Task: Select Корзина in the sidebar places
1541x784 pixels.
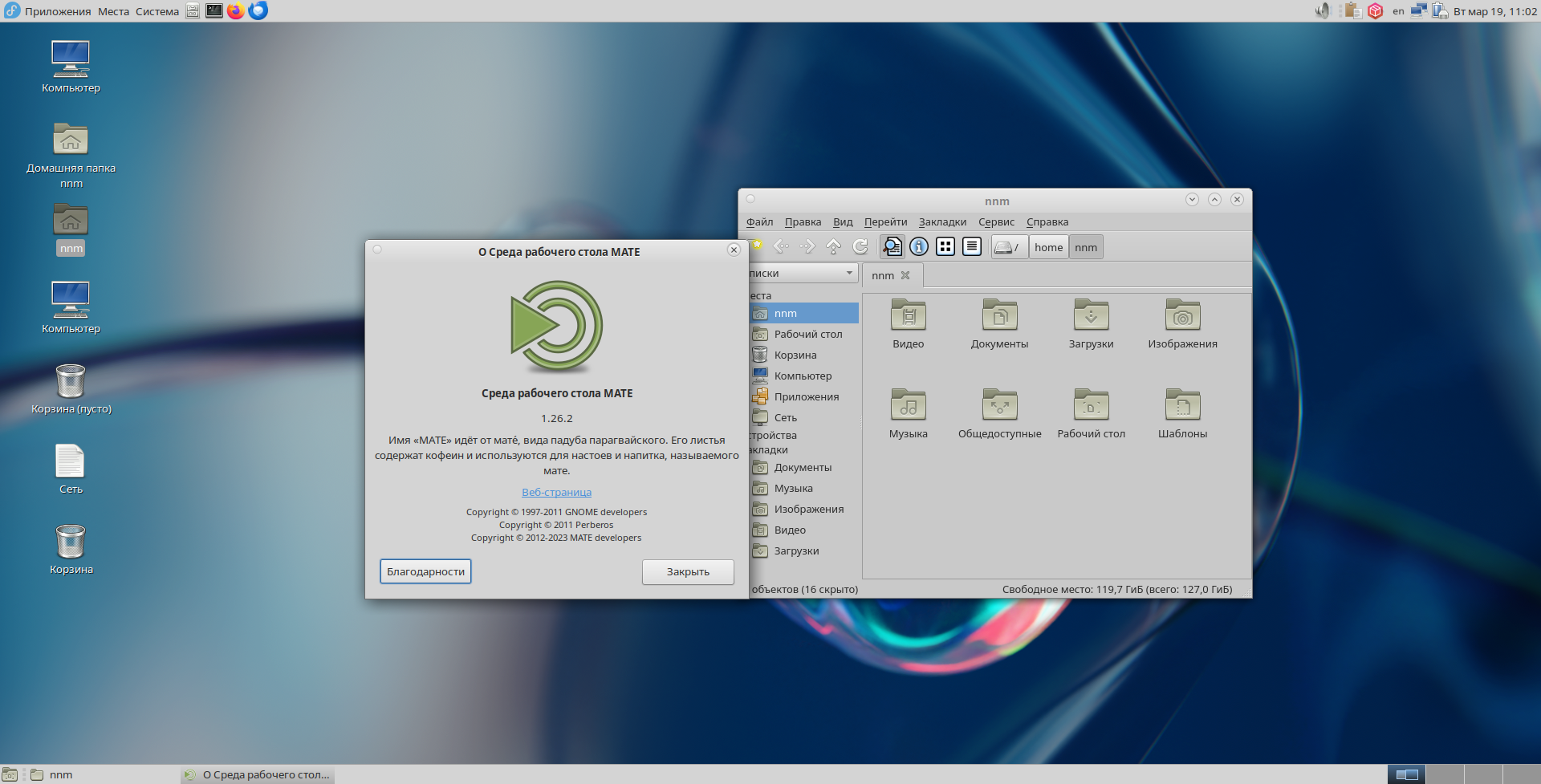Action: click(x=795, y=355)
